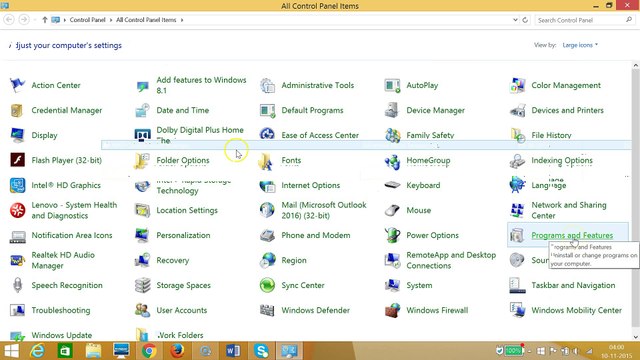Screen dimensions: 640x360
Task: Click the Indexing Options link
Action: [562, 160]
